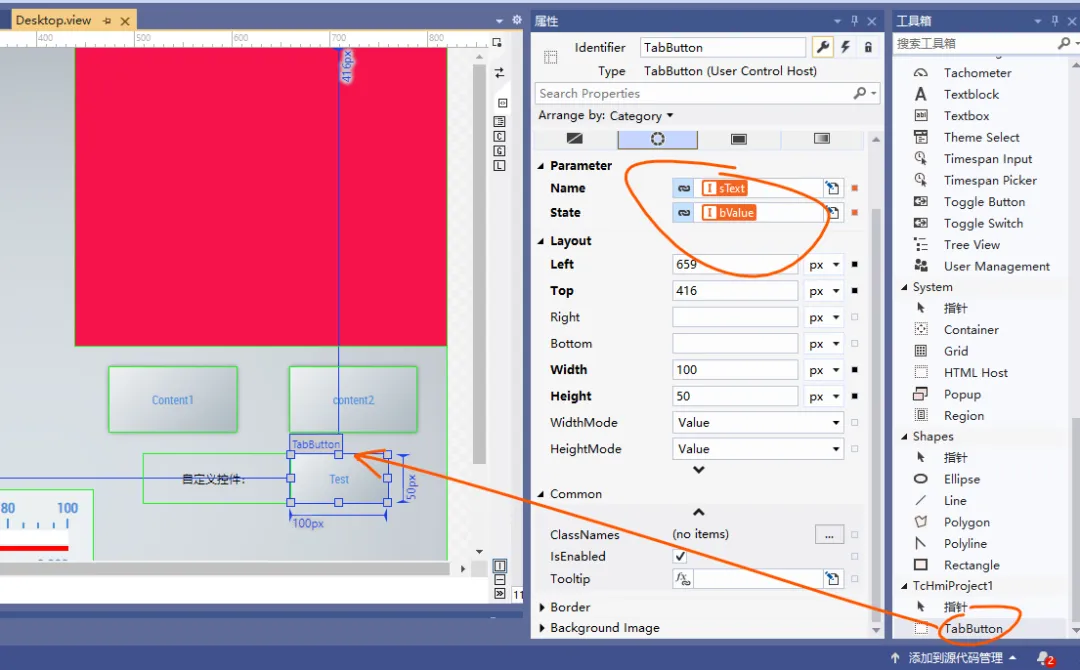Open binding picker for State parameter

tap(832, 213)
